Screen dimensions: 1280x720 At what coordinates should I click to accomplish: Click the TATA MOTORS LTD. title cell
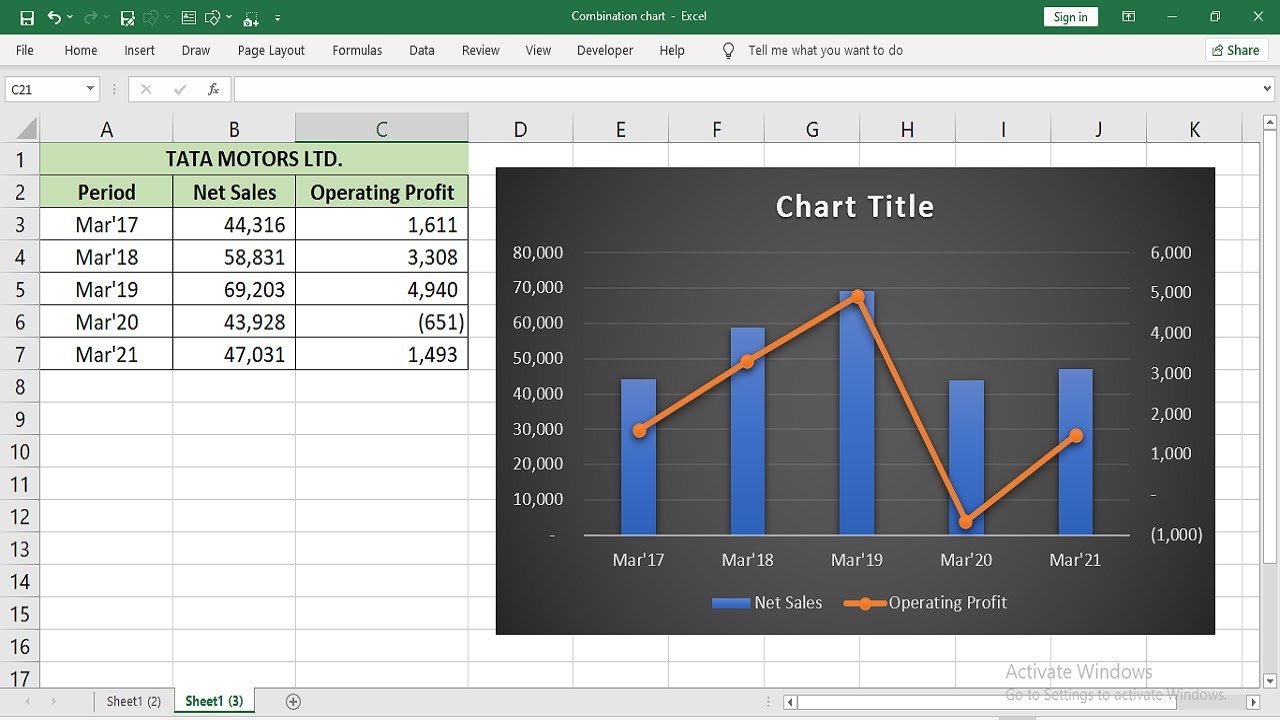pos(254,159)
